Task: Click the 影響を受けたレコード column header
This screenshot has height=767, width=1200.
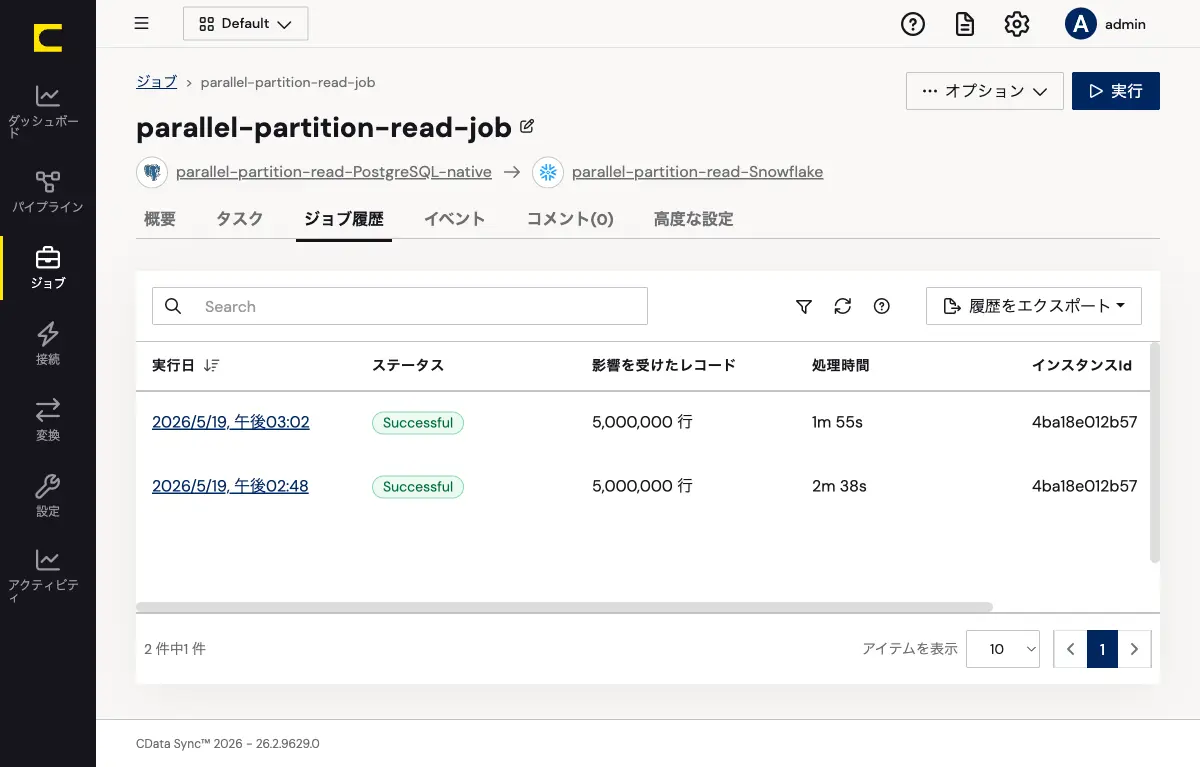Action: [664, 366]
